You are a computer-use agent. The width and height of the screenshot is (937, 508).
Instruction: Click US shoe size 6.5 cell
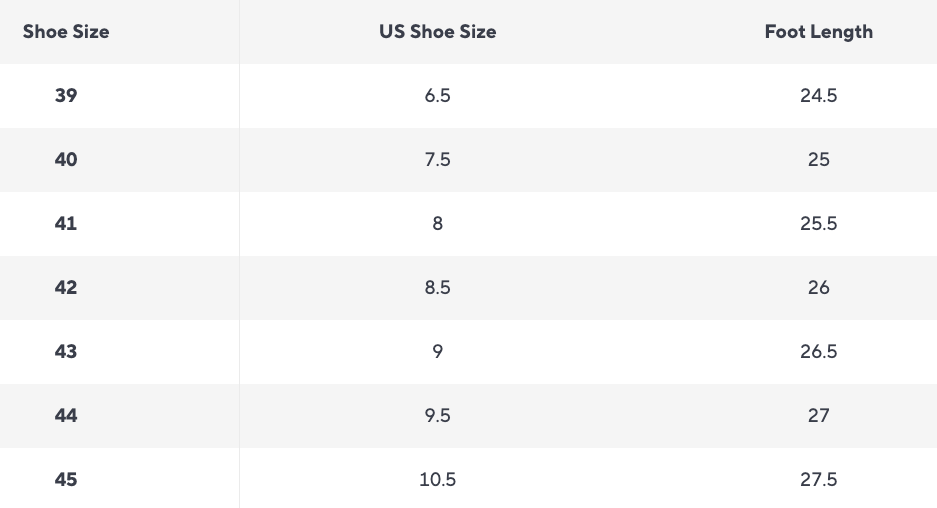(x=437, y=96)
